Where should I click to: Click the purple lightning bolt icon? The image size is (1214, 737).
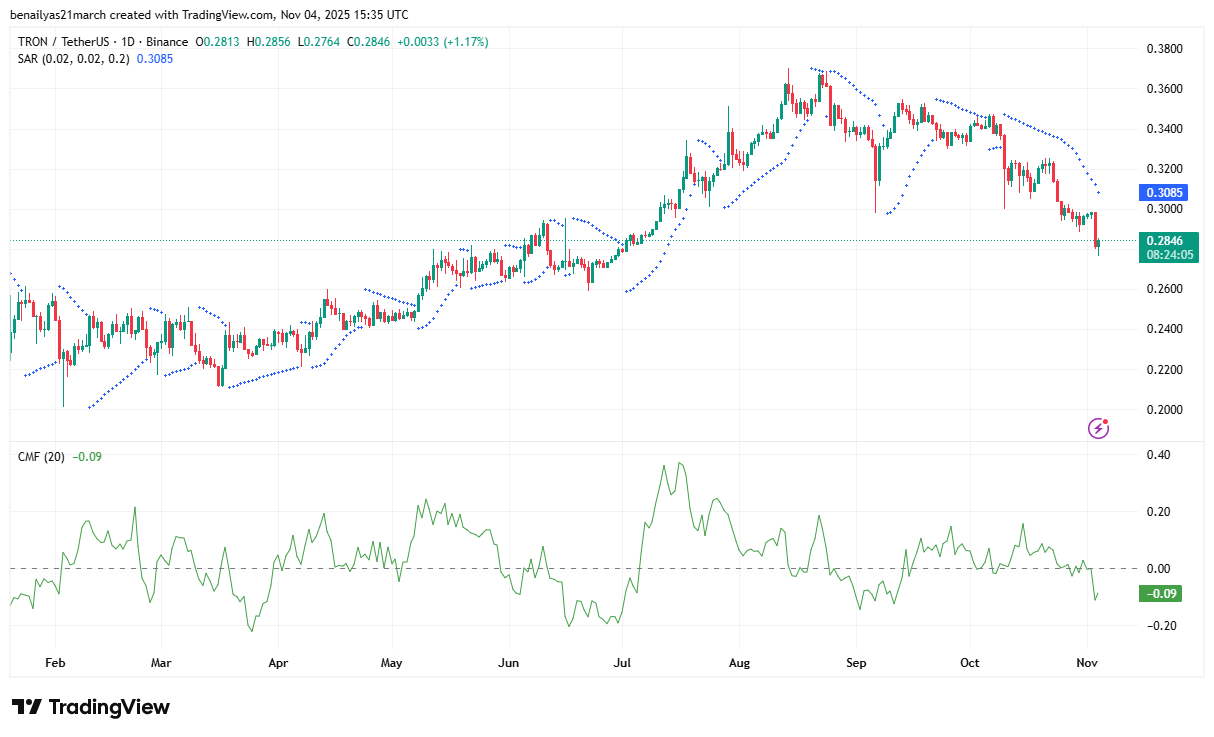[1098, 428]
